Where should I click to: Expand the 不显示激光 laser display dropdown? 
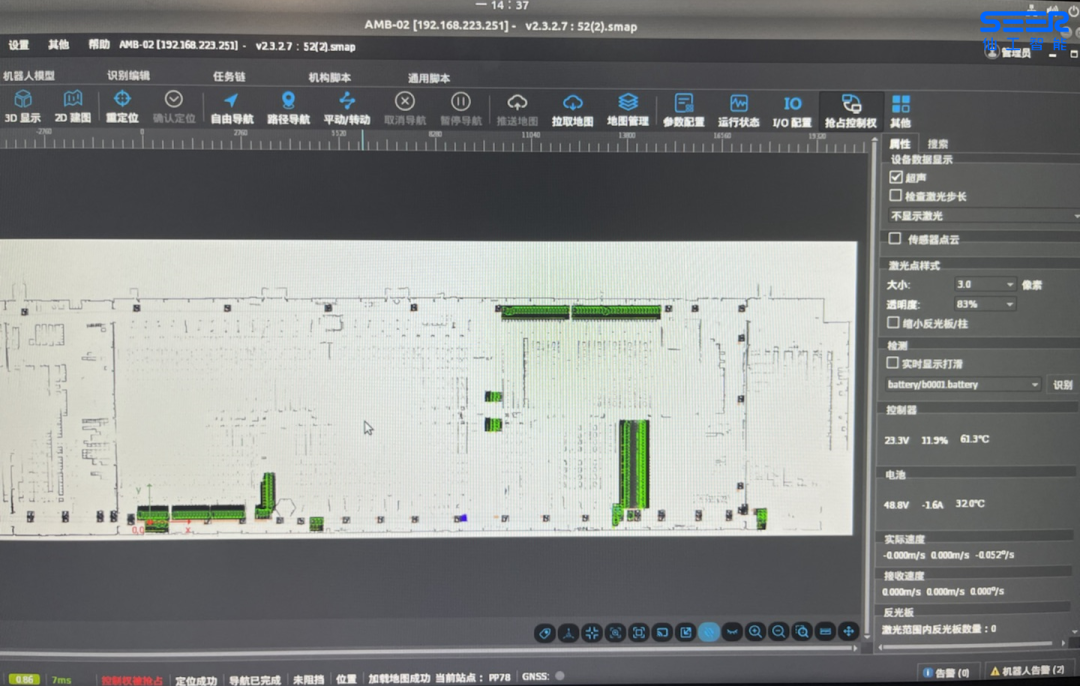[982, 216]
